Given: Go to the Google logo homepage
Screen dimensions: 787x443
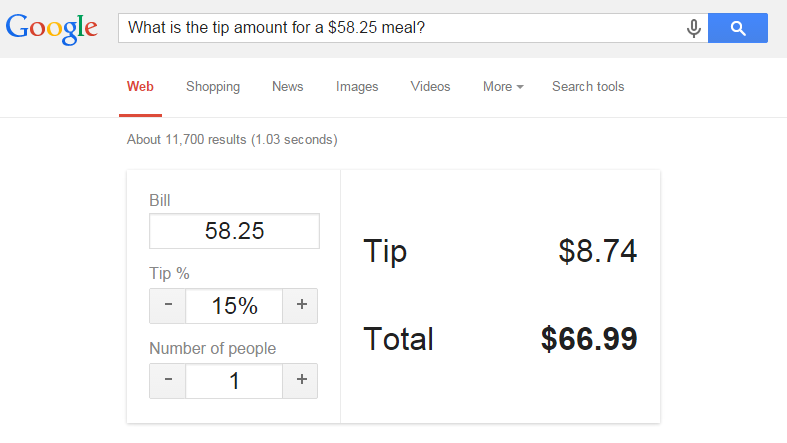Looking at the screenshot, I should (51, 28).
